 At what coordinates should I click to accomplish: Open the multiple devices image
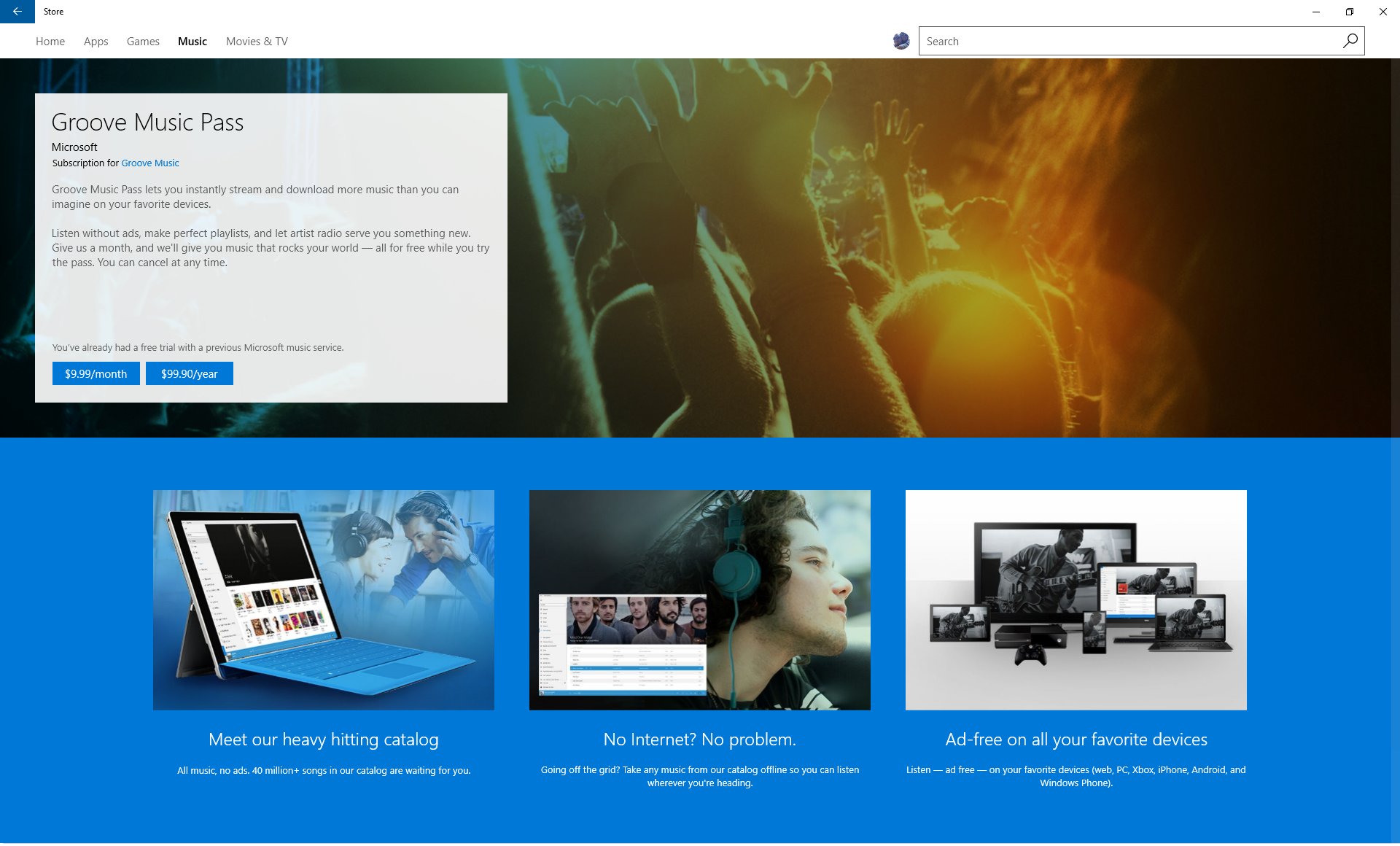pyautogui.click(x=1076, y=600)
